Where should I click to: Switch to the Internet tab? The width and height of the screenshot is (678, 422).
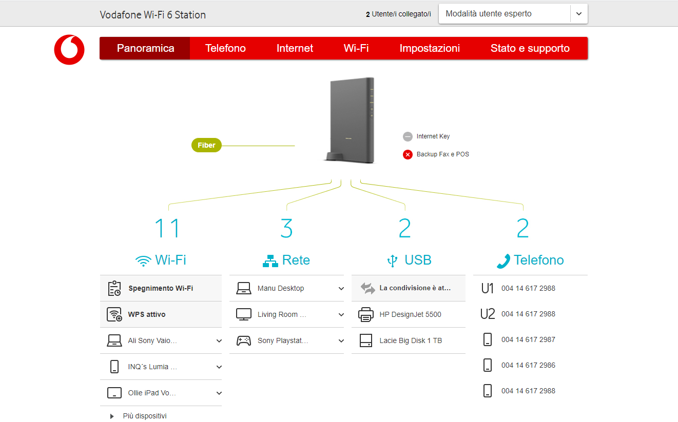tap(294, 48)
